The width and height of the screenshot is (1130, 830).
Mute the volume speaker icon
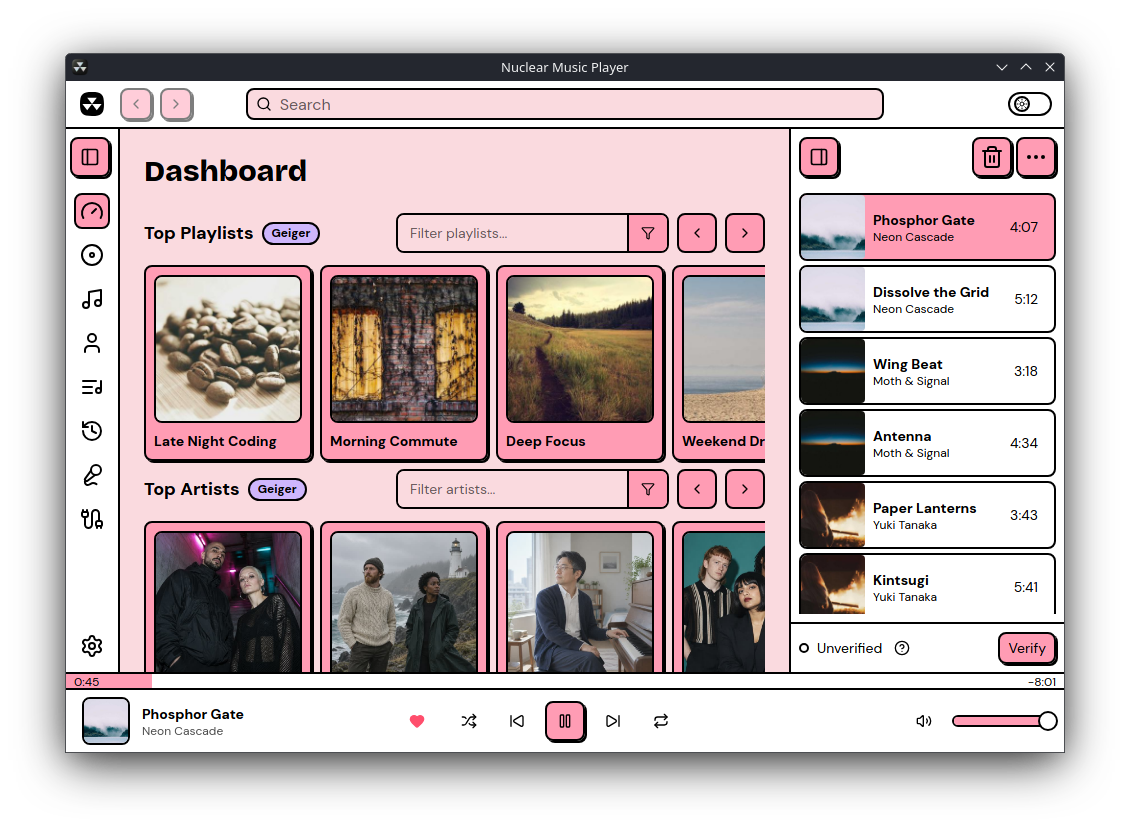pos(923,721)
